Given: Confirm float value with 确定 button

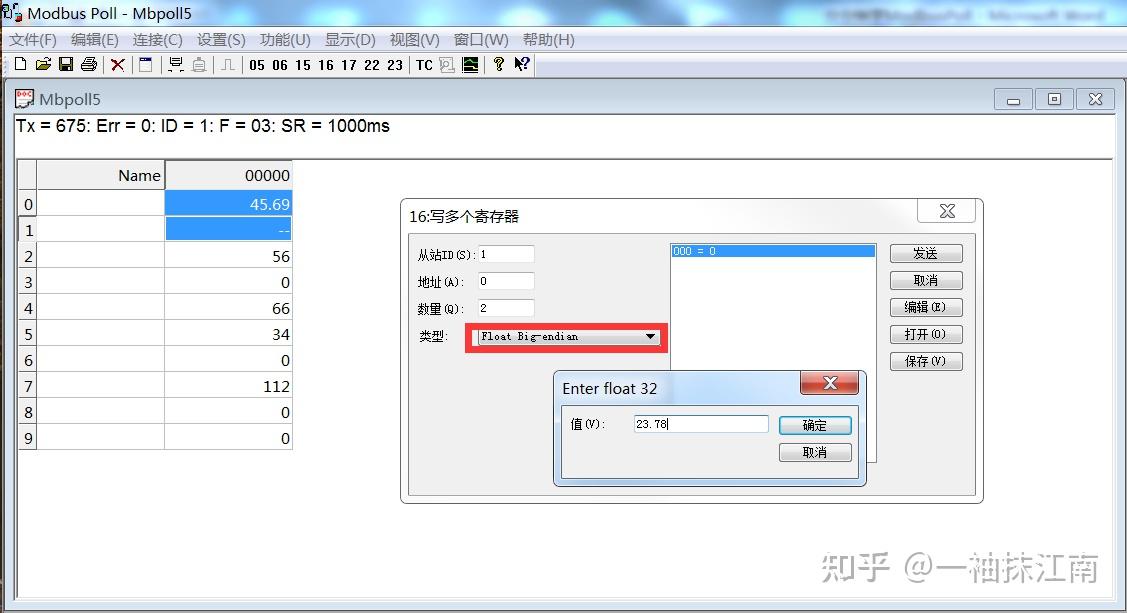Looking at the screenshot, I should [814, 424].
